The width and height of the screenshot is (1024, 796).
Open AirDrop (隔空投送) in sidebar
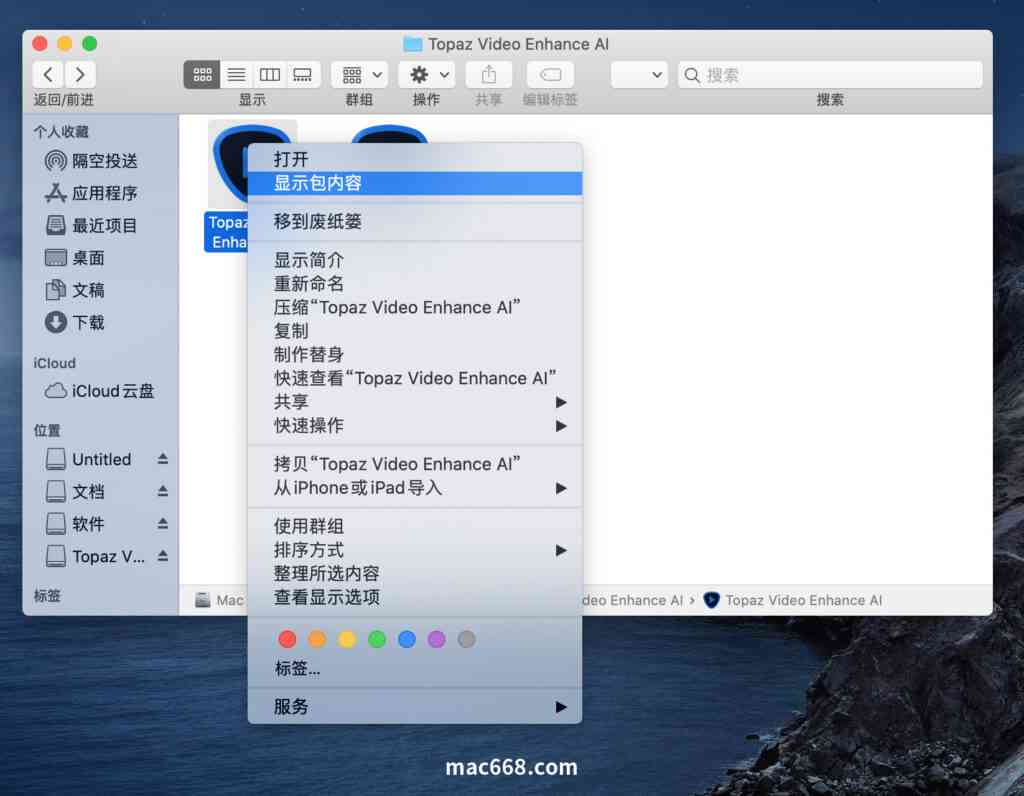pos(91,161)
